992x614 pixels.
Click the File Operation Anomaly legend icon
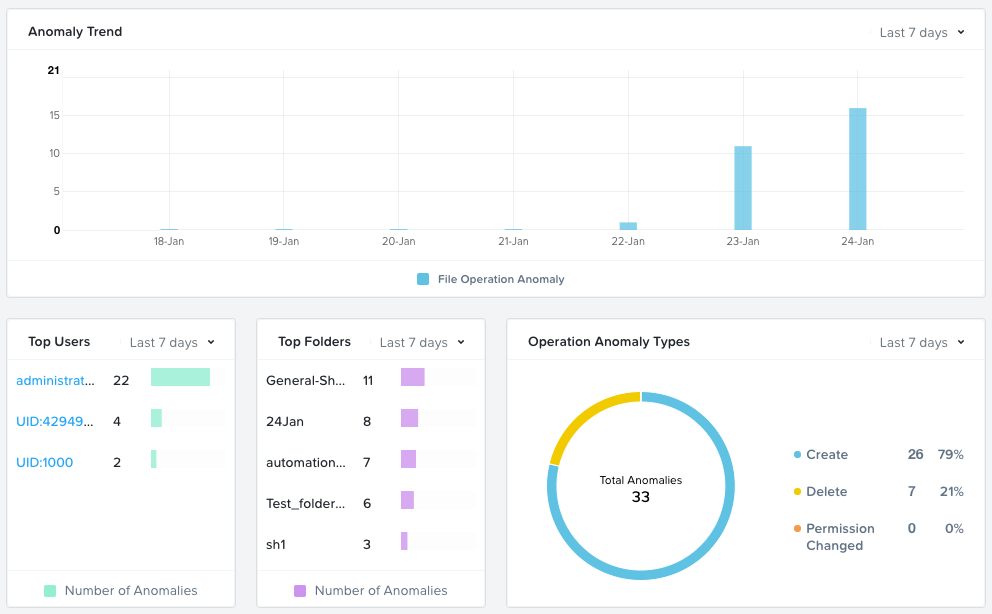pyautogui.click(x=422, y=279)
